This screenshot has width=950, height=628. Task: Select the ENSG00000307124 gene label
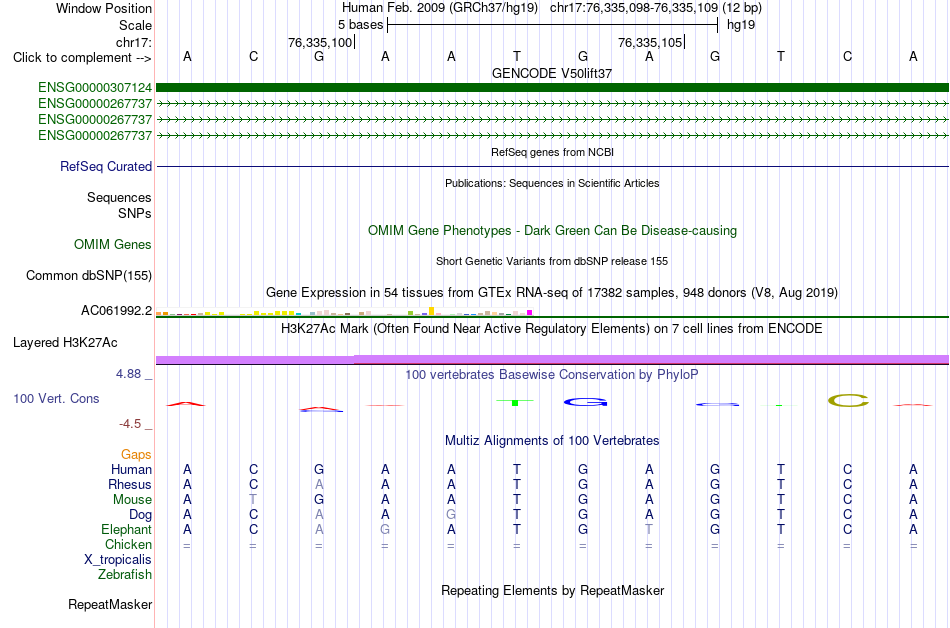[95, 88]
